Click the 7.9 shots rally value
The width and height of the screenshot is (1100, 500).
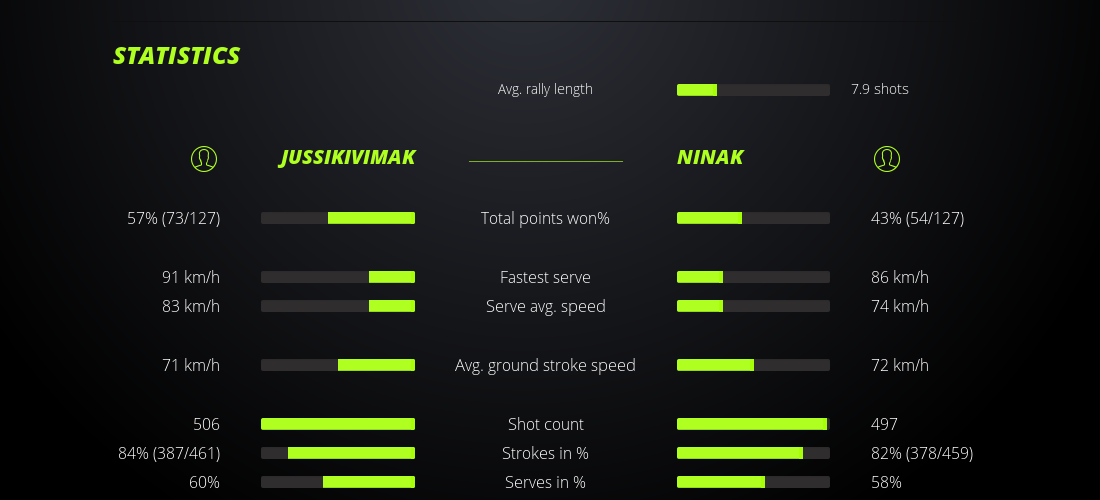[880, 89]
